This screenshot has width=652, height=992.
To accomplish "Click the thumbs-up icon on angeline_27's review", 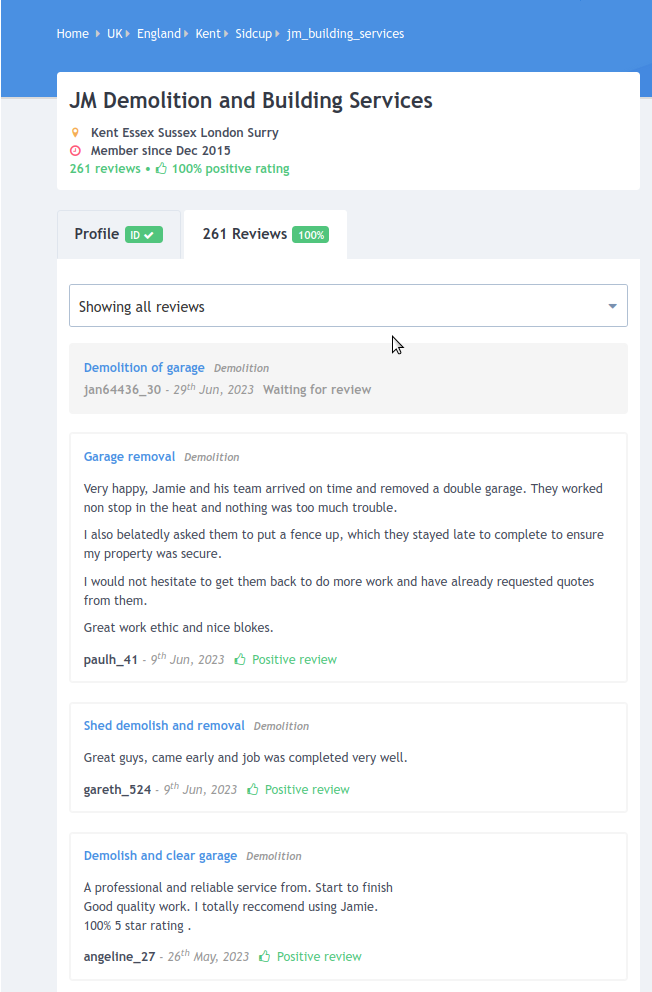I will (265, 956).
